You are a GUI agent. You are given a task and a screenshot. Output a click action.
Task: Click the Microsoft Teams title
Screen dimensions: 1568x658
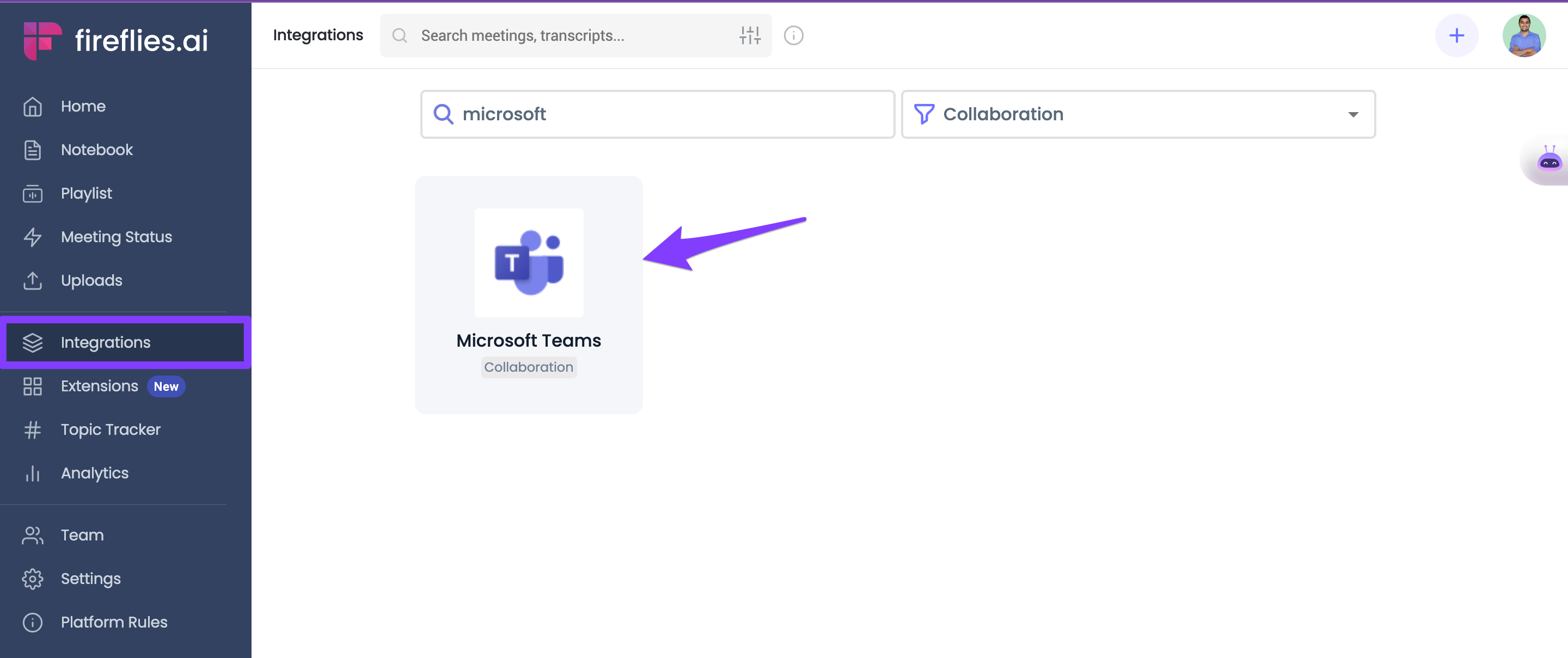529,340
